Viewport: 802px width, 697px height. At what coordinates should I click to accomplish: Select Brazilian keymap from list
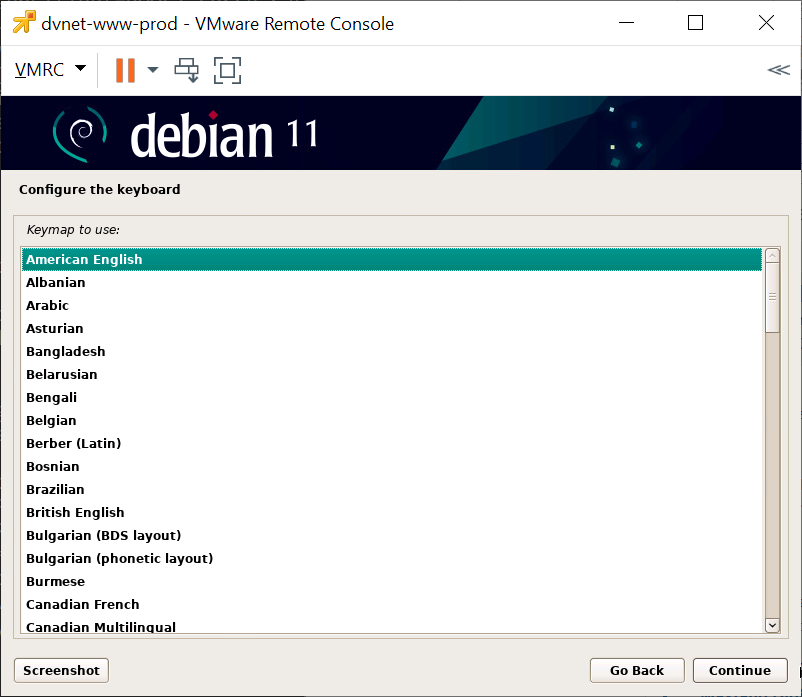tap(55, 489)
